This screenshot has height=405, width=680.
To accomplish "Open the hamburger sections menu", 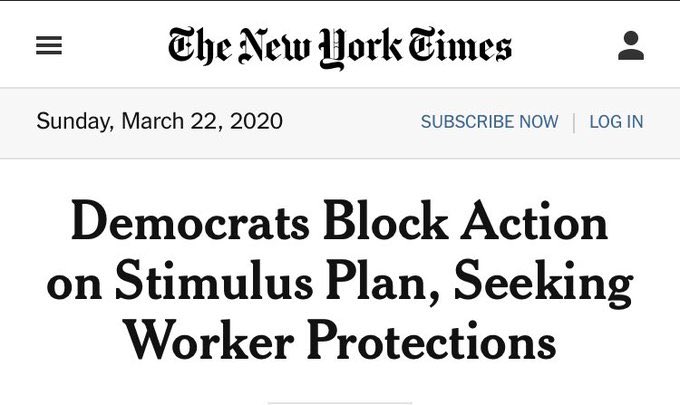I will [49, 46].
